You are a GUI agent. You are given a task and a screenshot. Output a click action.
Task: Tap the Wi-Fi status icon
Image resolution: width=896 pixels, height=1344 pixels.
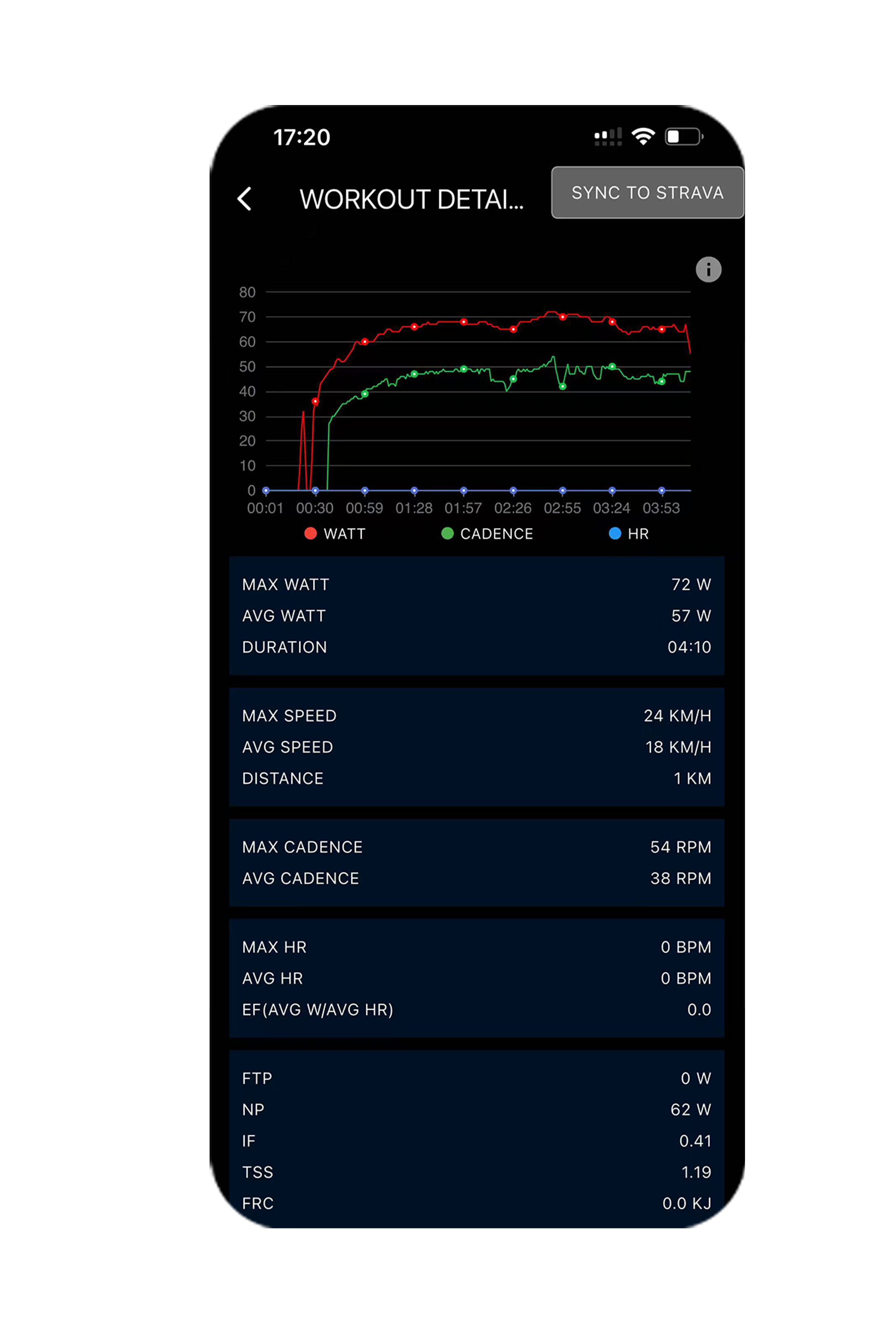643,137
